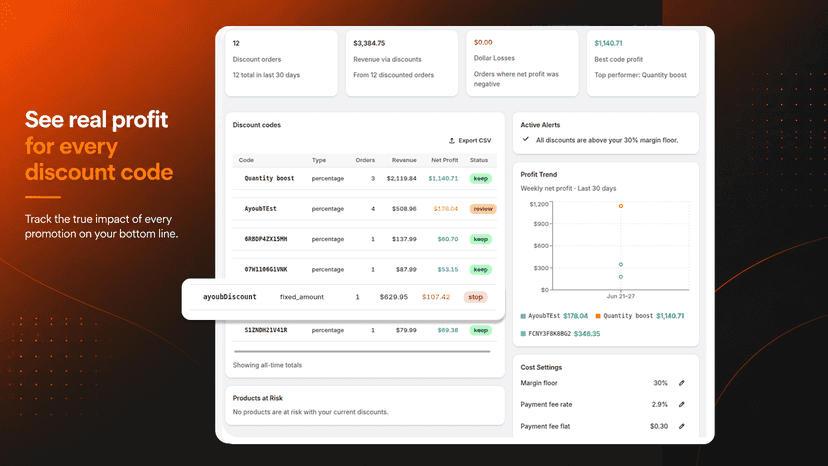This screenshot has height=466, width=828.
Task: Select the Quantity boost code row
Action: (364, 179)
